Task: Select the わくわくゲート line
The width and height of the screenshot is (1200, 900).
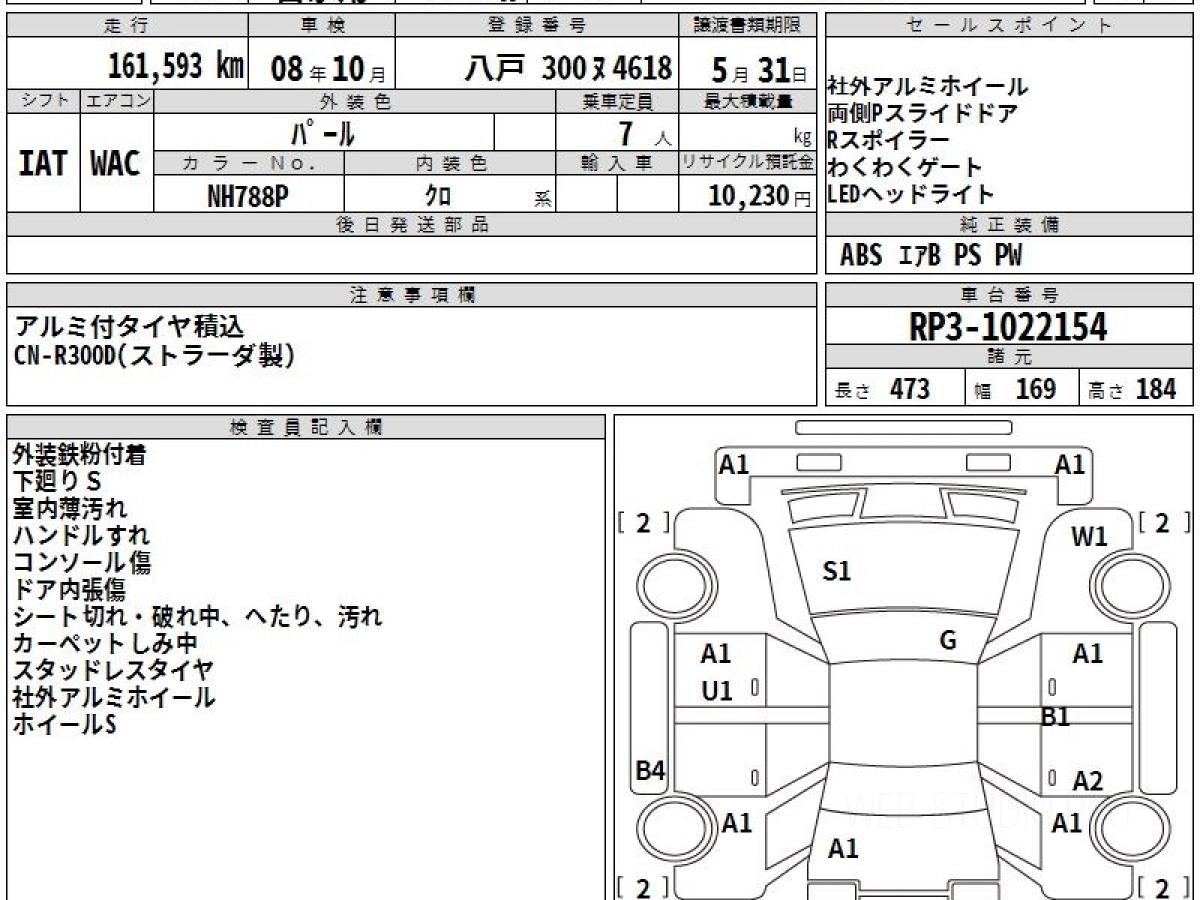Action: tap(905, 167)
